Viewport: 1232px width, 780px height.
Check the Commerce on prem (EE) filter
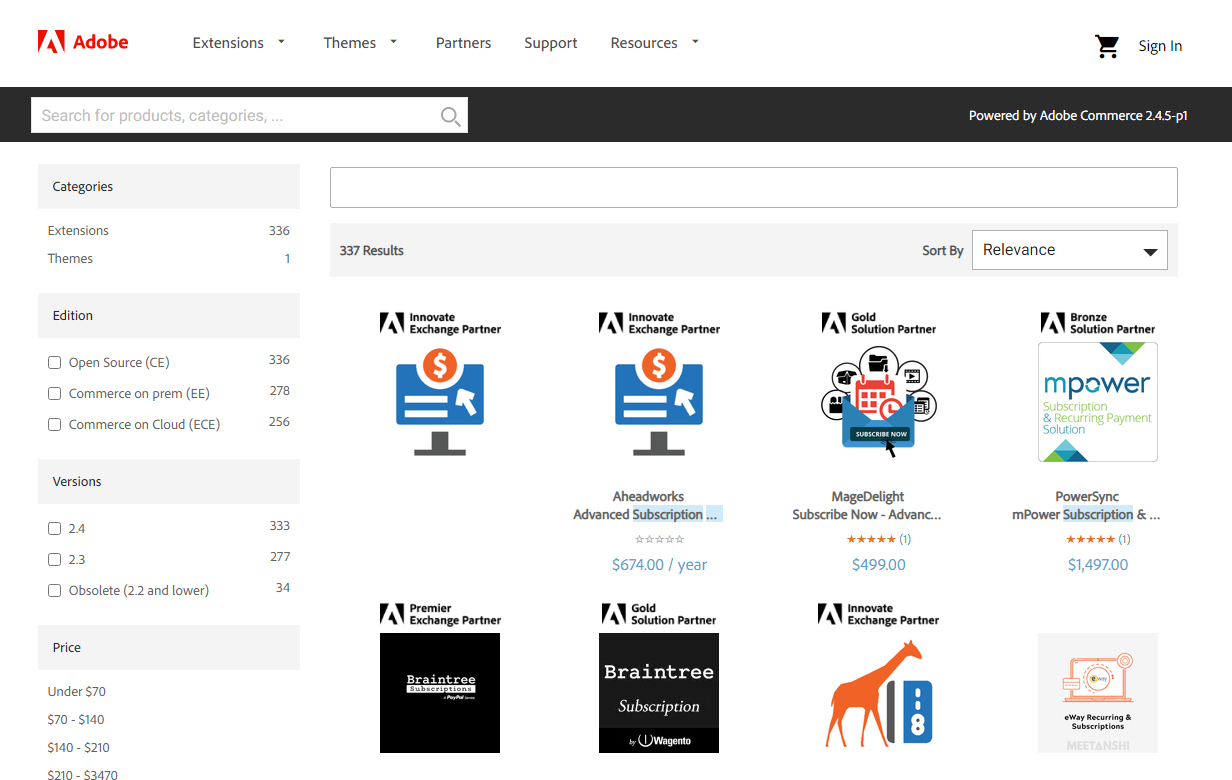(55, 394)
